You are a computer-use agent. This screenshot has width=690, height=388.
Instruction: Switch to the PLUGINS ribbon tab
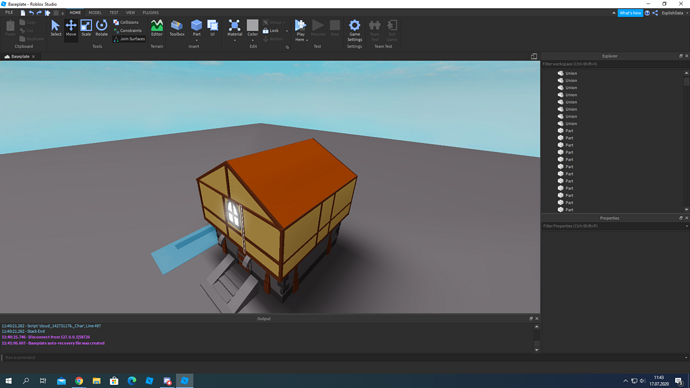click(150, 13)
